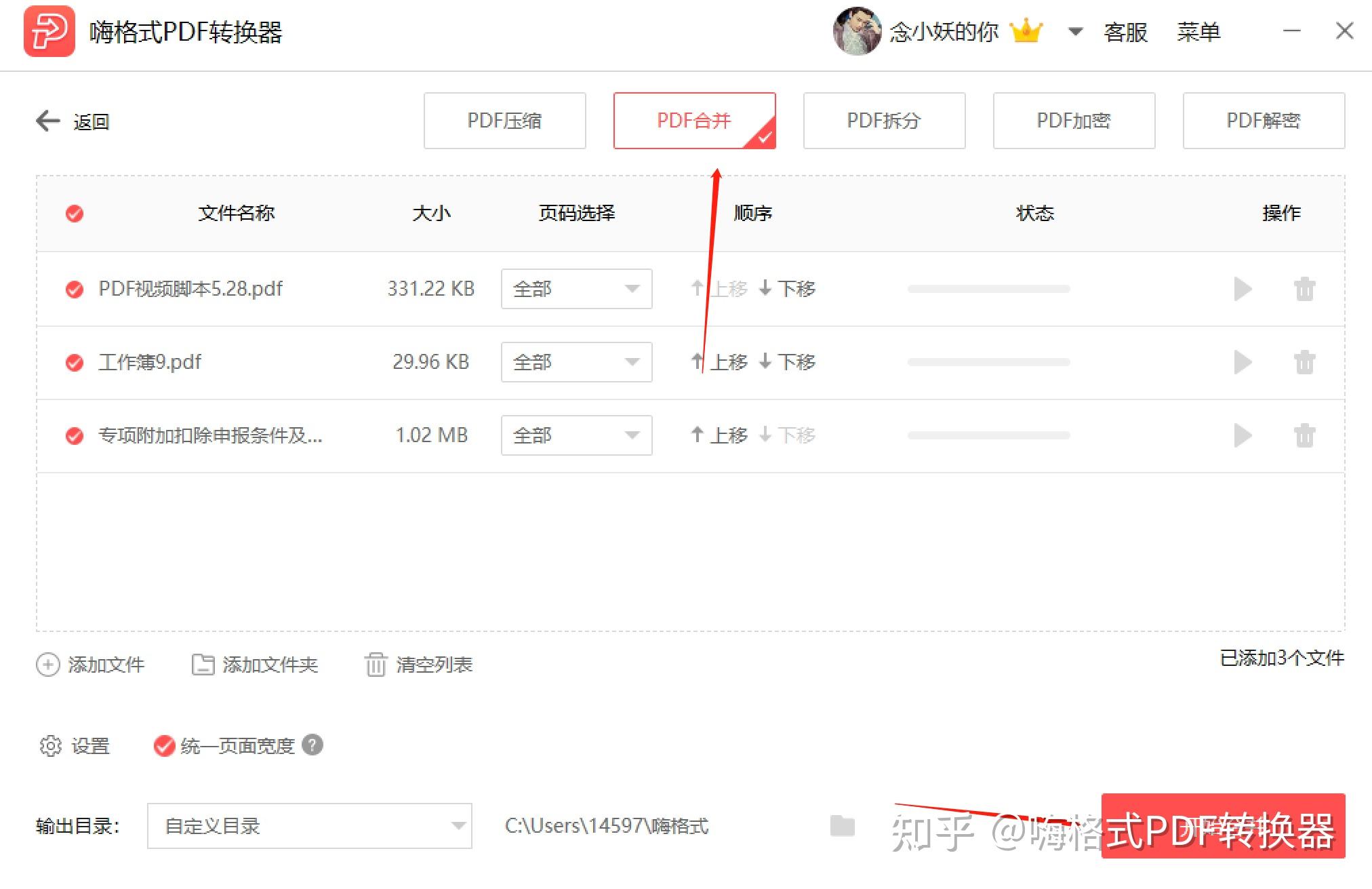Open the output folder icon
This screenshot has height=889, width=1372.
[x=843, y=825]
